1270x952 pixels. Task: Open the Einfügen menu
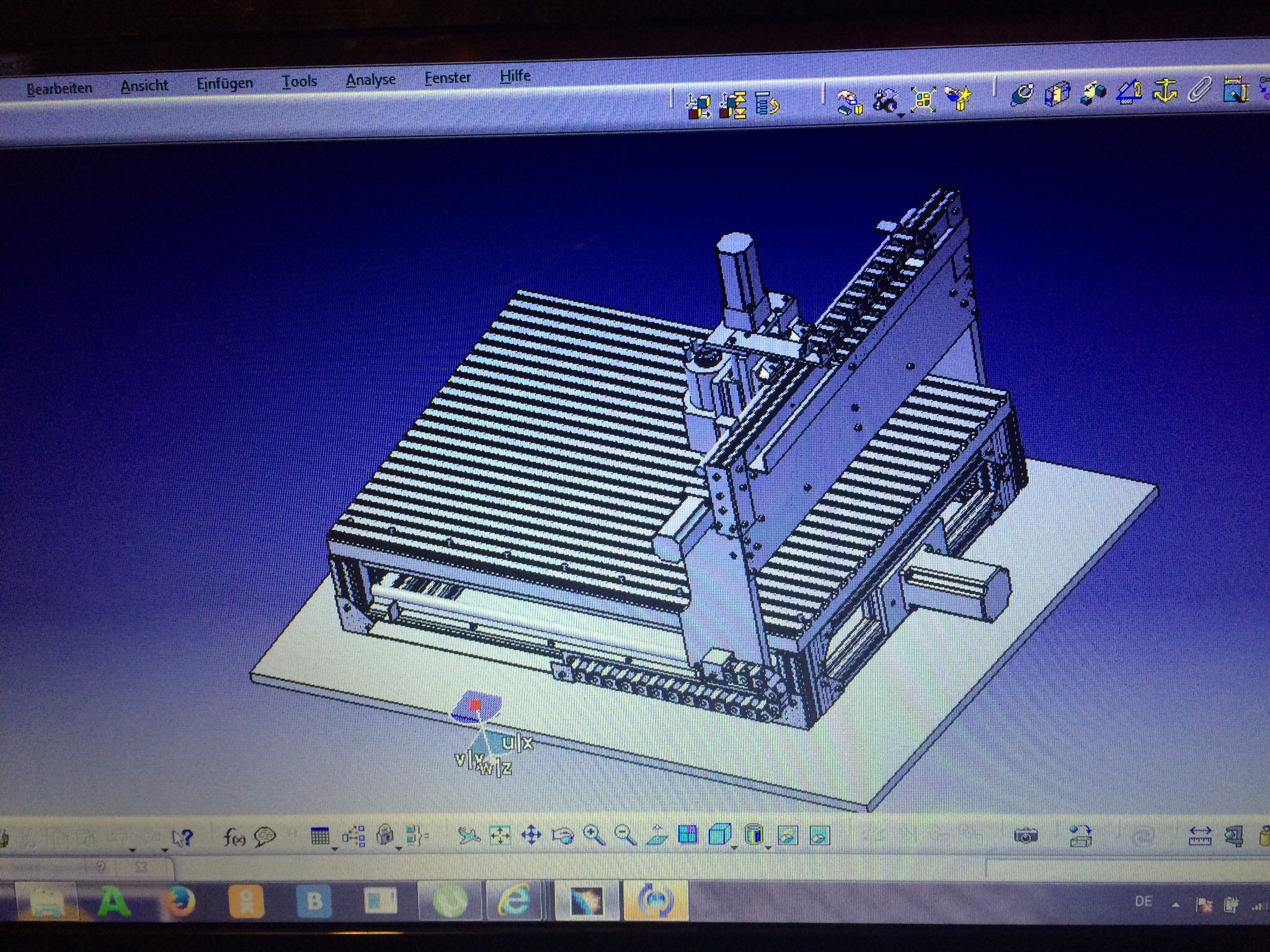click(224, 84)
